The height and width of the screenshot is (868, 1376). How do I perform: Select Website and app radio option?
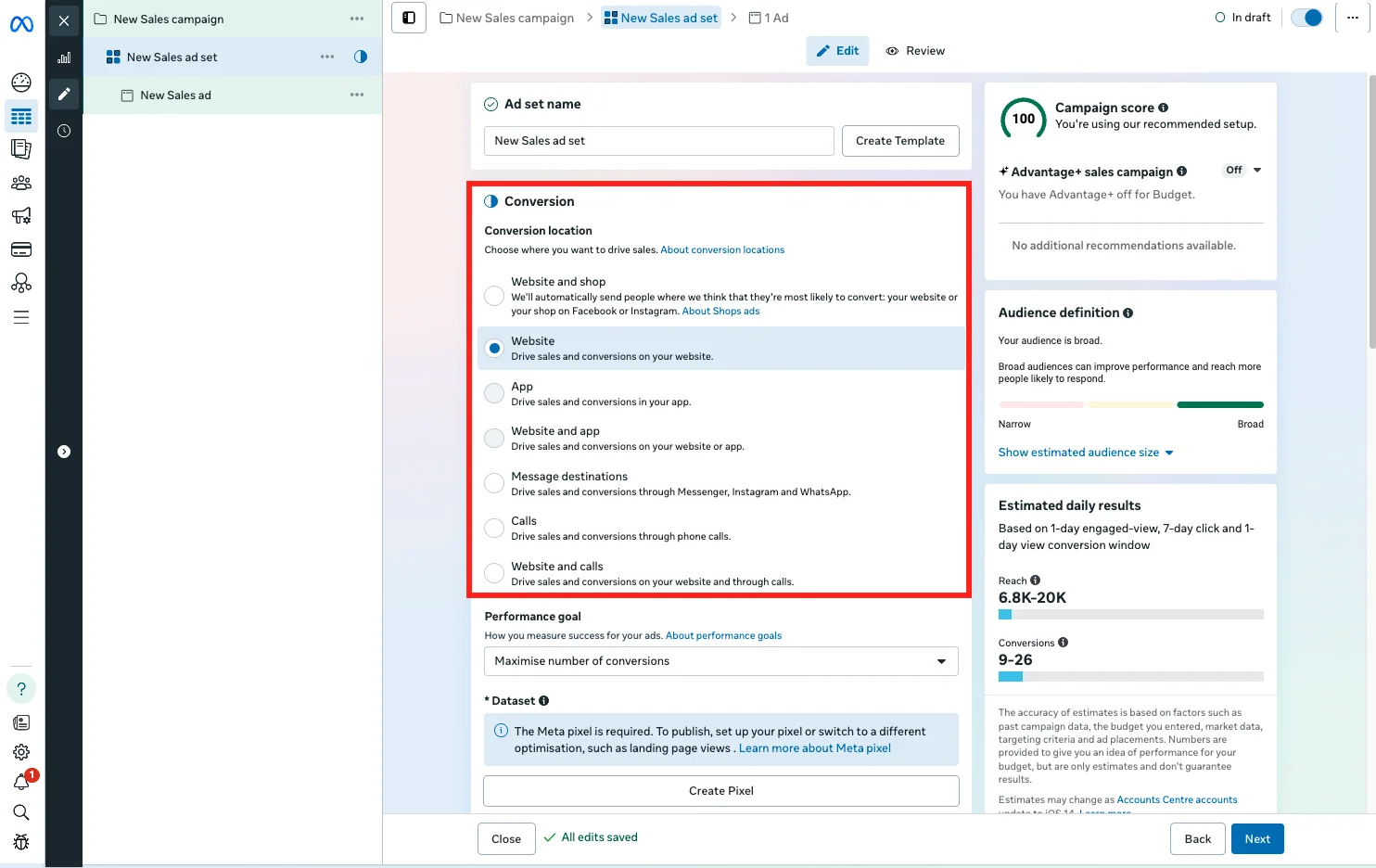(x=494, y=438)
